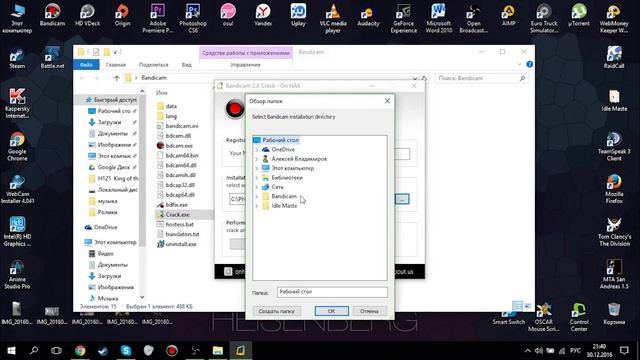
Task: Go up one folder level in Explorer
Action: [117, 78]
